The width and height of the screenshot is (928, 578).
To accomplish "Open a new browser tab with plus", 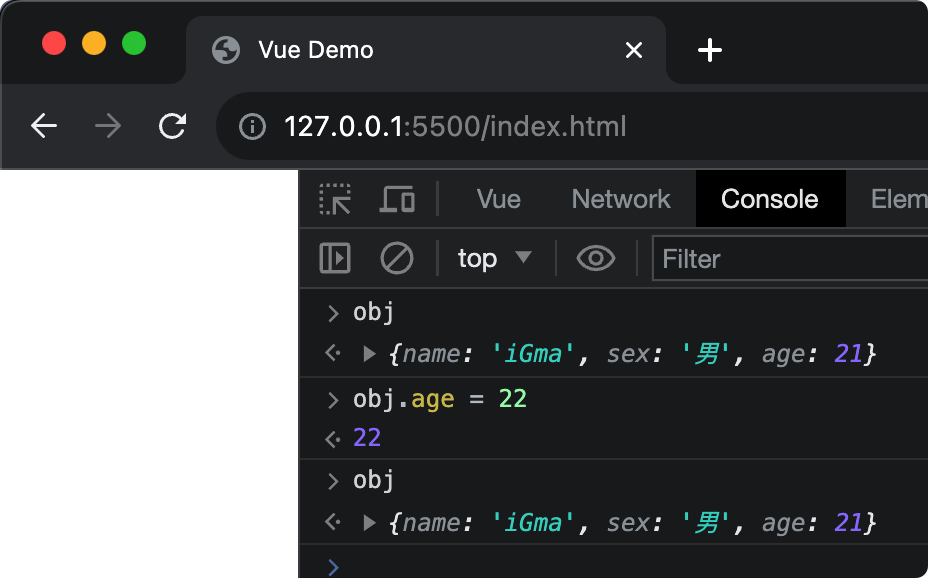I will coord(709,50).
